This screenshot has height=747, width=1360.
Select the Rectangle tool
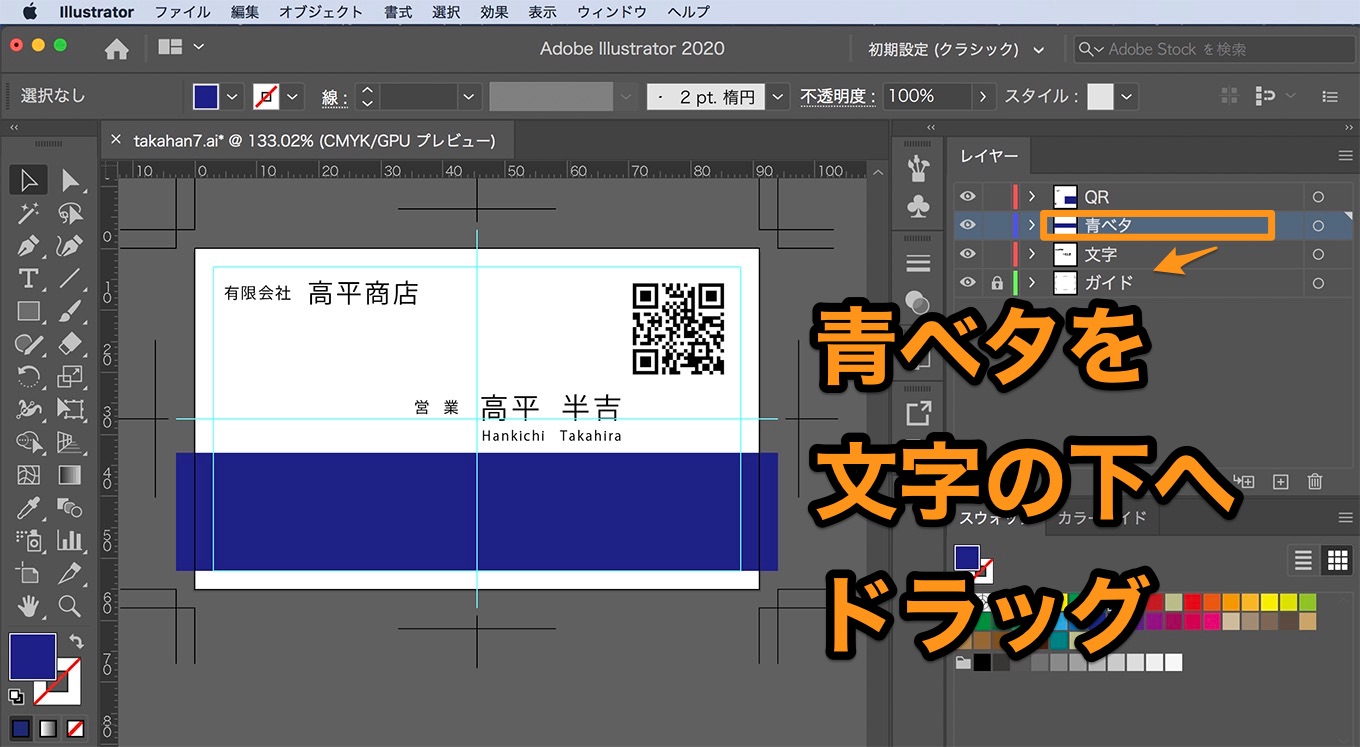[x=28, y=312]
